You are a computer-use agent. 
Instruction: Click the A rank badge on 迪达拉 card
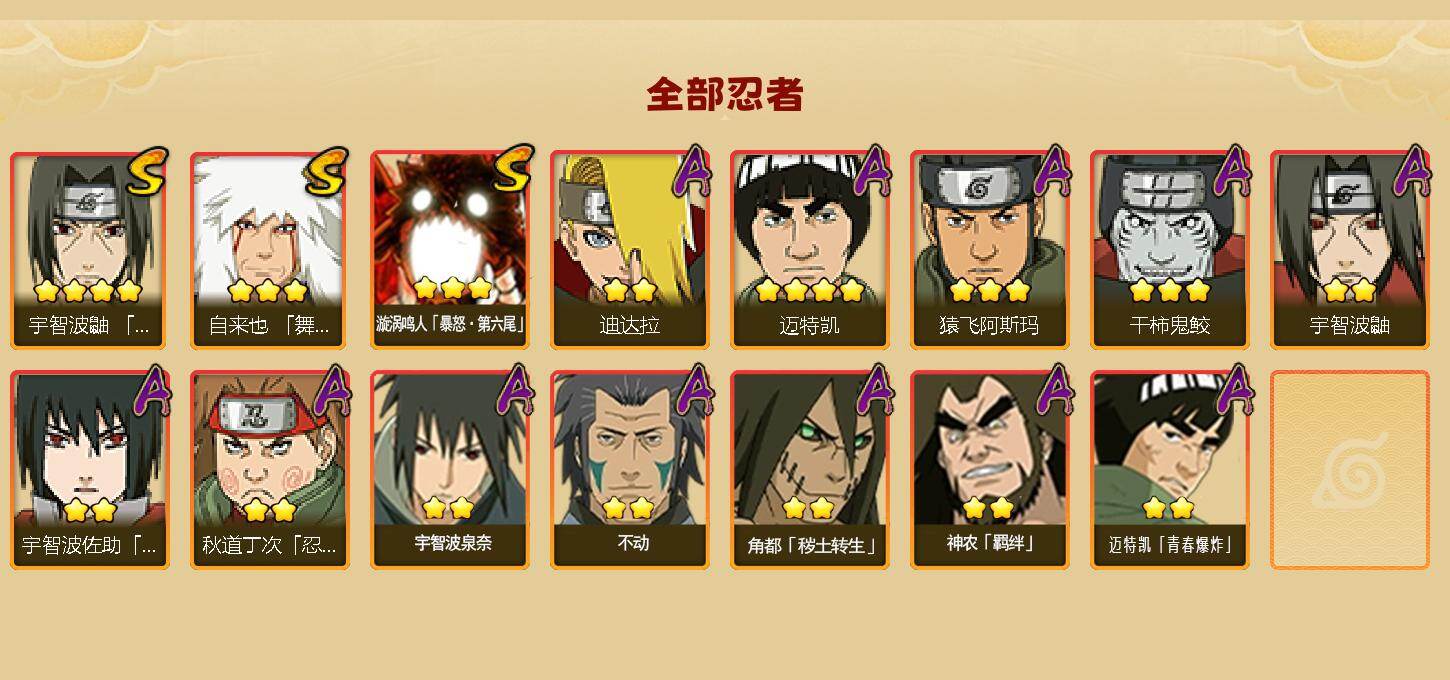[690, 170]
